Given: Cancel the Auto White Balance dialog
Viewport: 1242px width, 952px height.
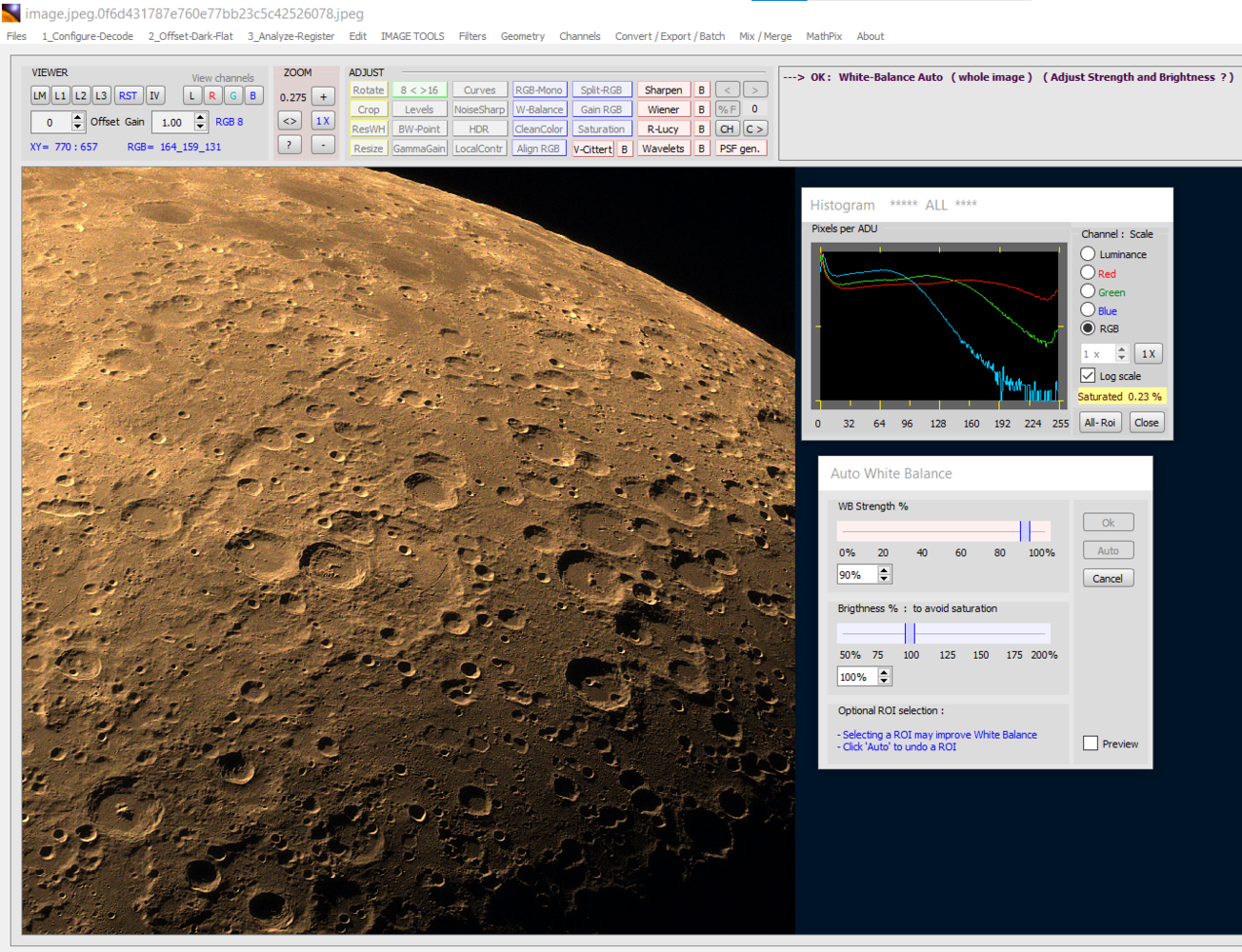Looking at the screenshot, I should click(x=1107, y=579).
